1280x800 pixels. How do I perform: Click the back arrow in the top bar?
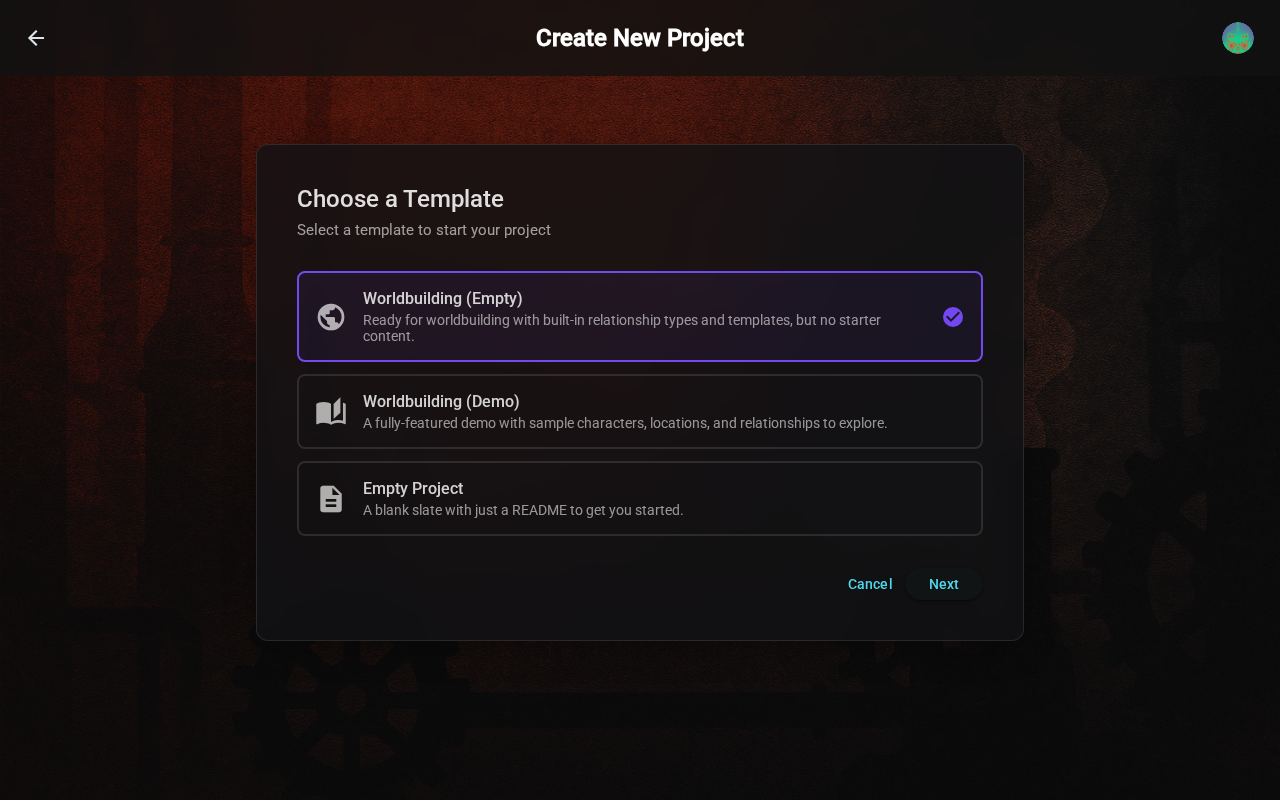click(x=36, y=38)
